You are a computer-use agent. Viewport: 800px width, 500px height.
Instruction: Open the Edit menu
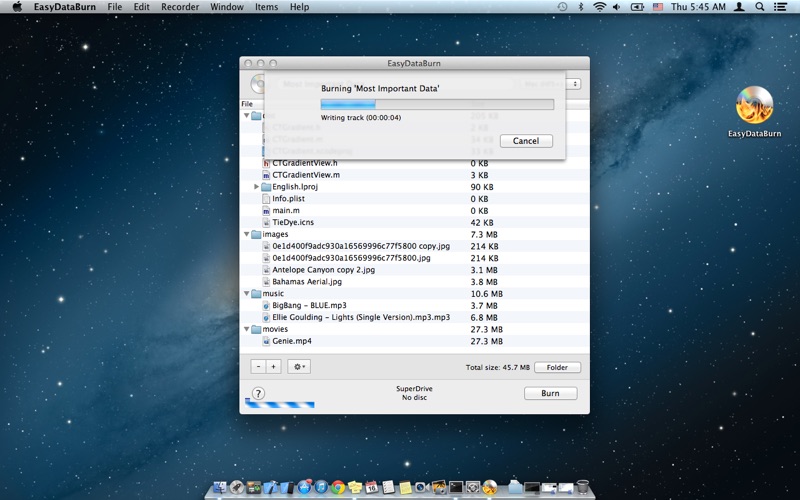coord(141,7)
